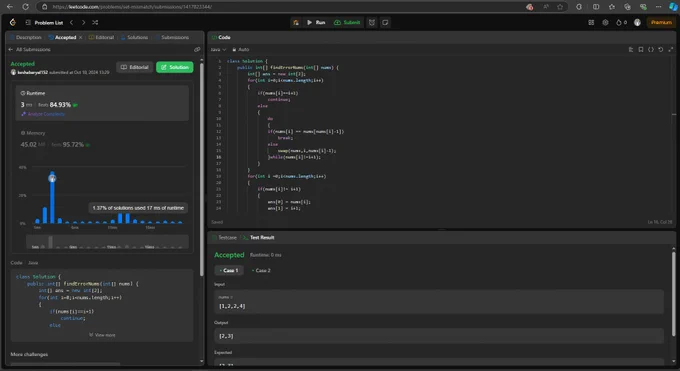The width and height of the screenshot is (680, 371).
Task: Toggle the Auto lock setting in editor
Action: click(241, 49)
